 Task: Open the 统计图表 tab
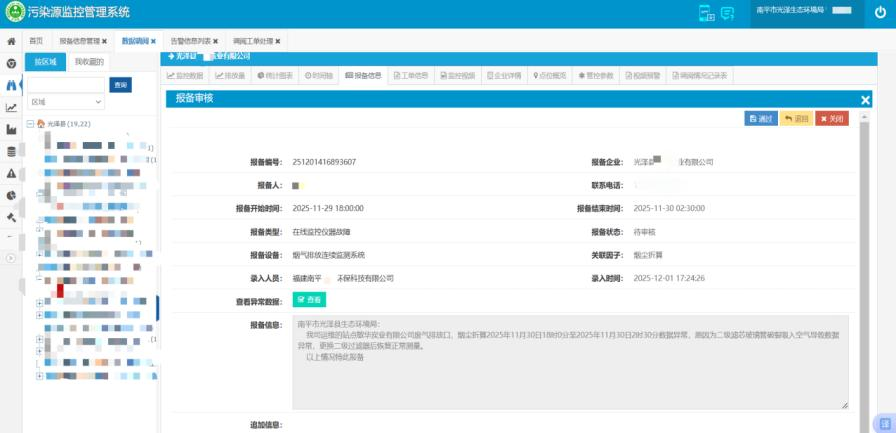[x=274, y=75]
